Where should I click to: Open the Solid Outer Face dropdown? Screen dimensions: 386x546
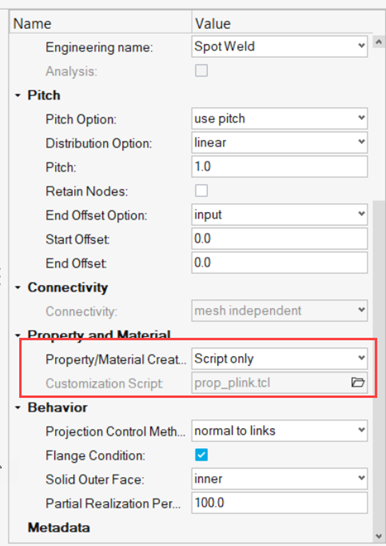279,479
